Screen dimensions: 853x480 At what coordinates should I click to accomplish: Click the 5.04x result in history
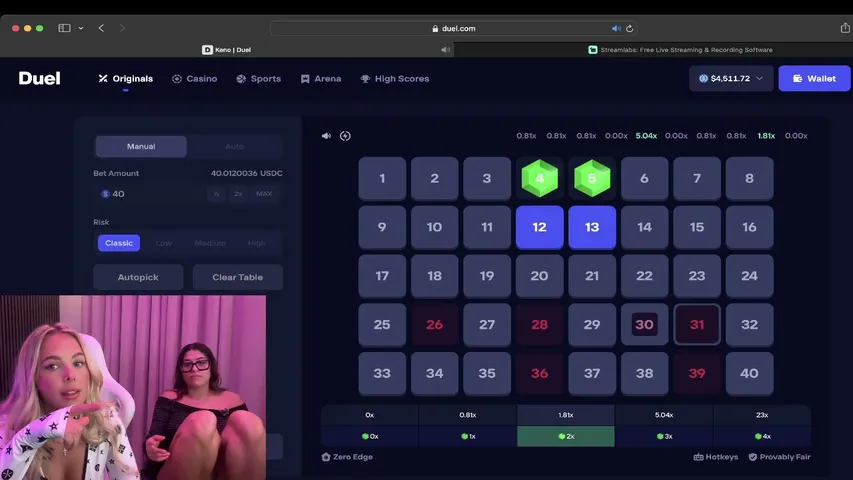[646, 136]
